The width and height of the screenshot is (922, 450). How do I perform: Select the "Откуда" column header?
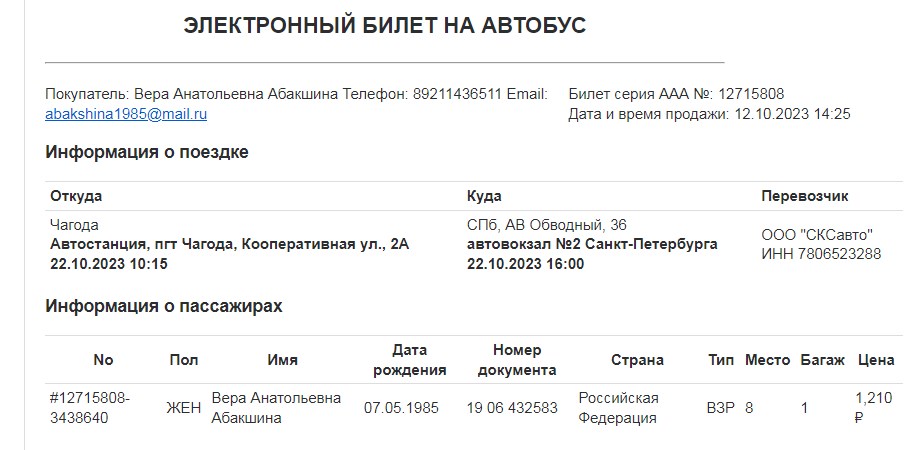click(76, 196)
